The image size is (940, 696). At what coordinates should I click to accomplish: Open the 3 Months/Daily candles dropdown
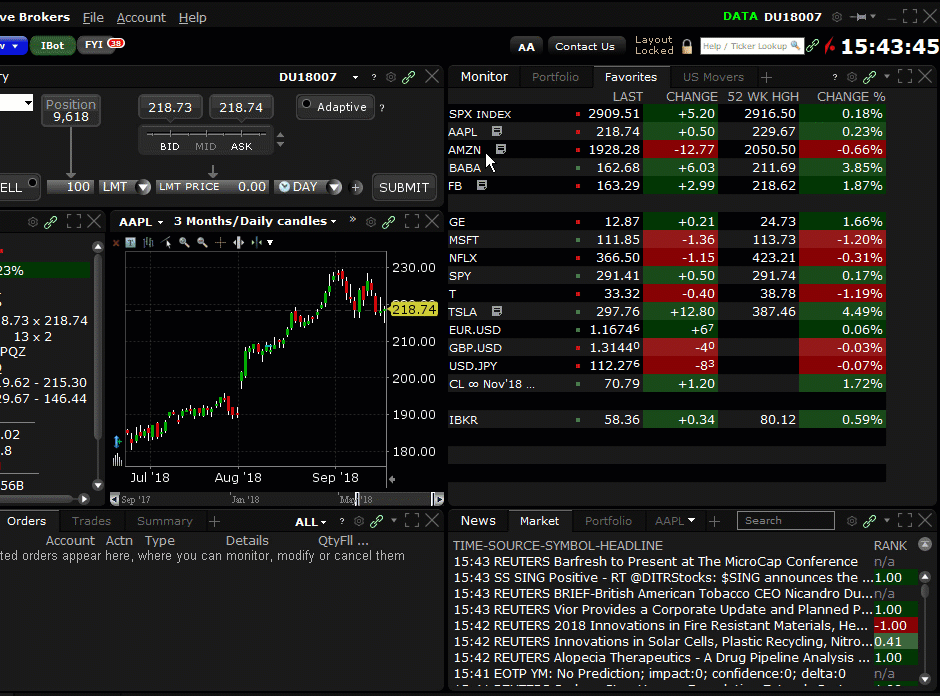point(333,222)
